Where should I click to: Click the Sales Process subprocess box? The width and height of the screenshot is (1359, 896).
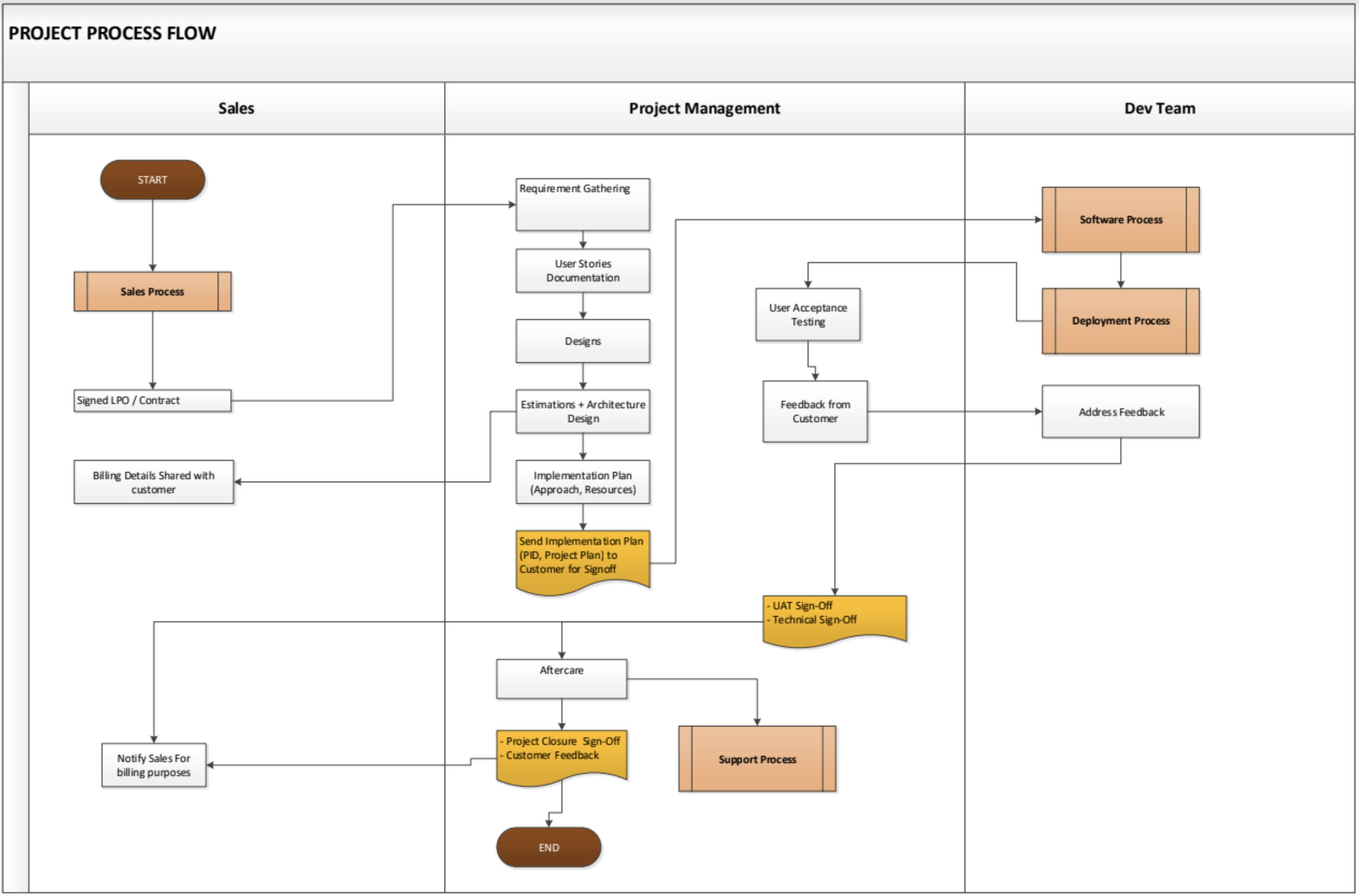[x=152, y=292]
